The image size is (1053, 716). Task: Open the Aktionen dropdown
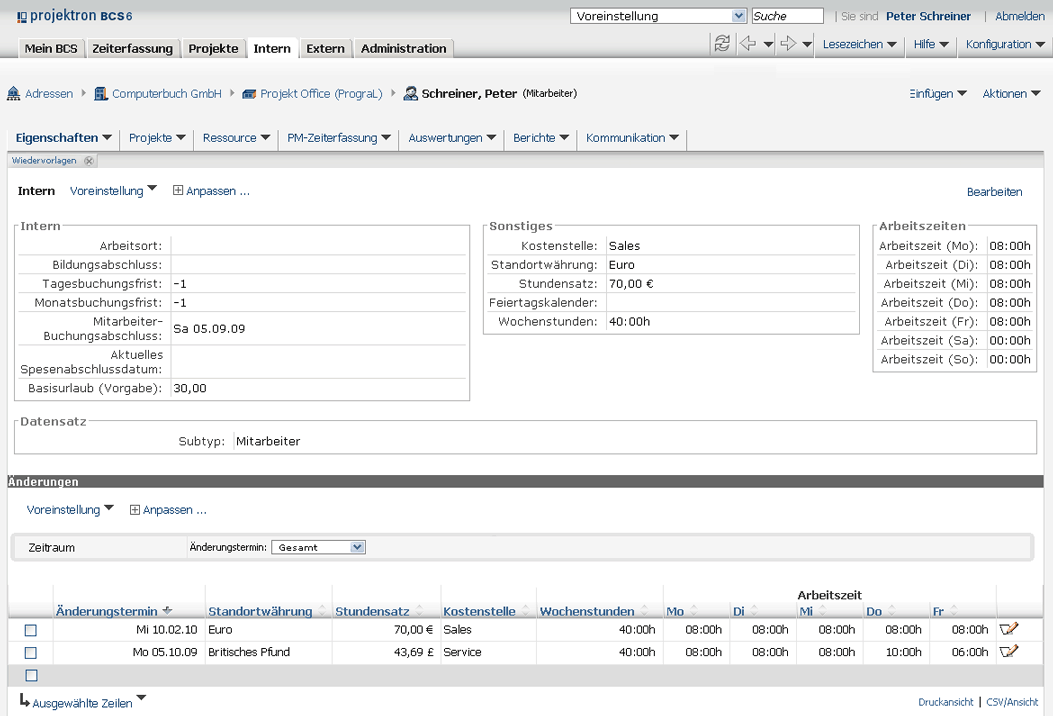tap(1011, 93)
